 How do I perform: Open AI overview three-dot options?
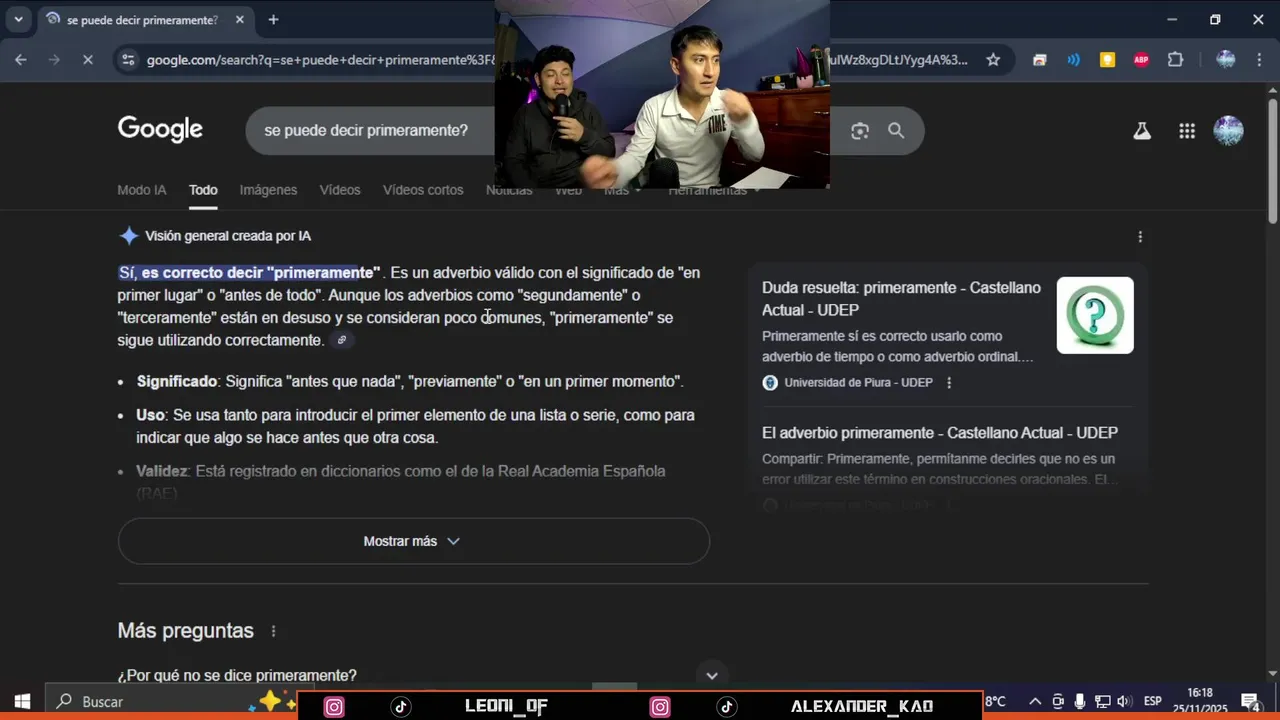(1140, 237)
